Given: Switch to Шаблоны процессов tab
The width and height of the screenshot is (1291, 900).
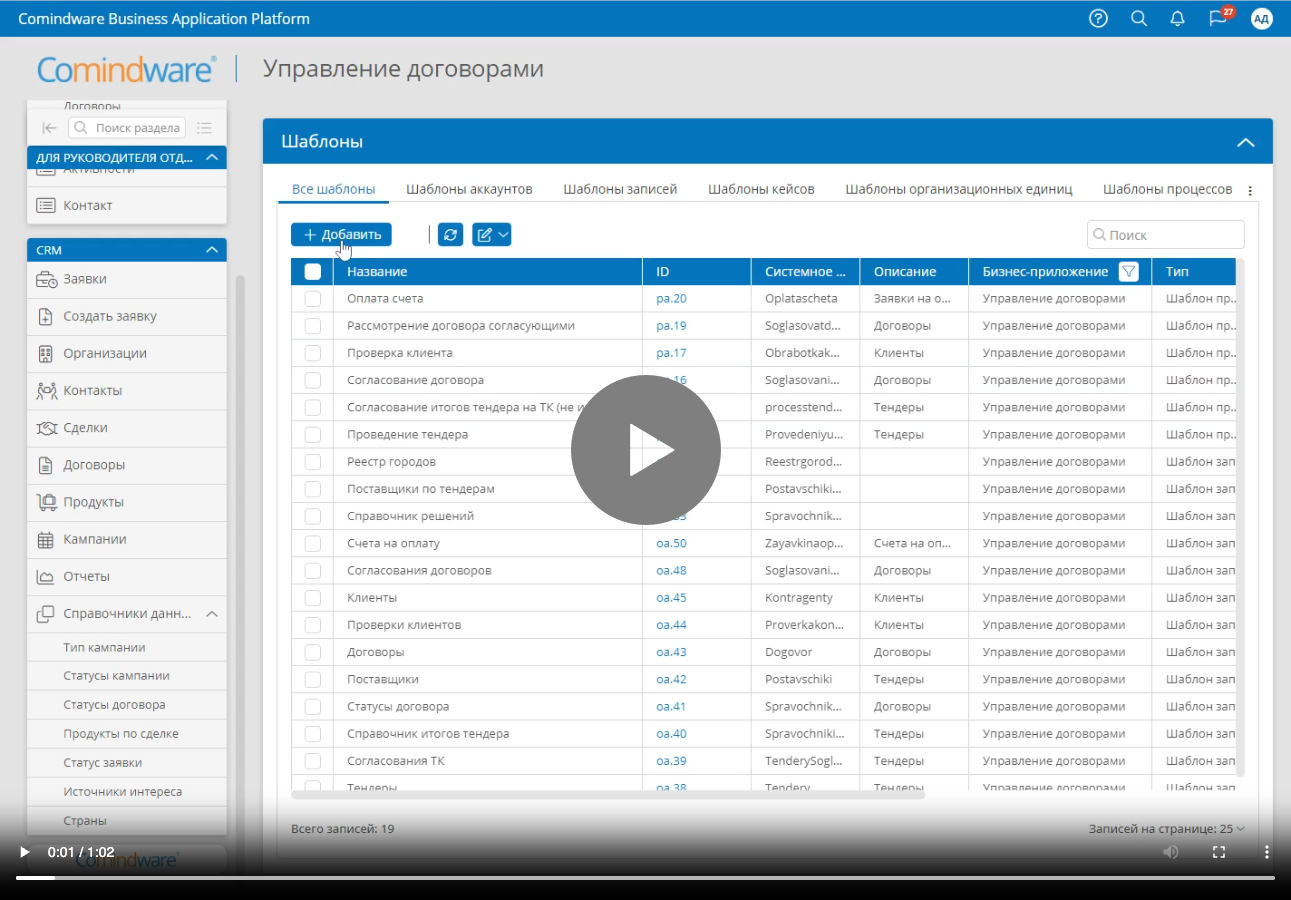Looking at the screenshot, I should click(1167, 189).
